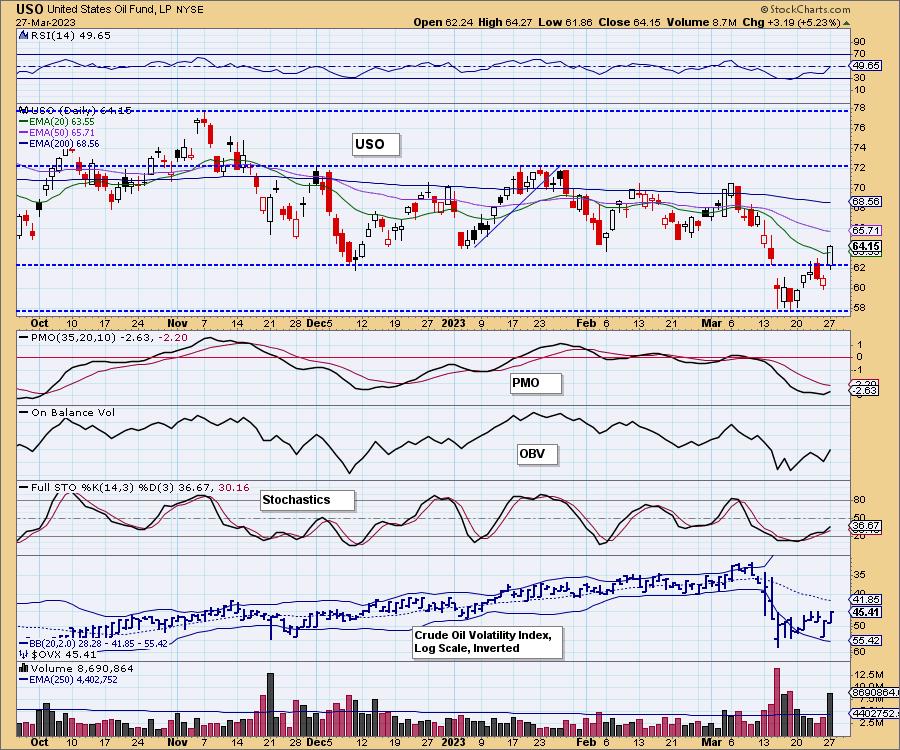
Task: Click the 'On Balance Vol' legend text
Action: tap(73, 413)
